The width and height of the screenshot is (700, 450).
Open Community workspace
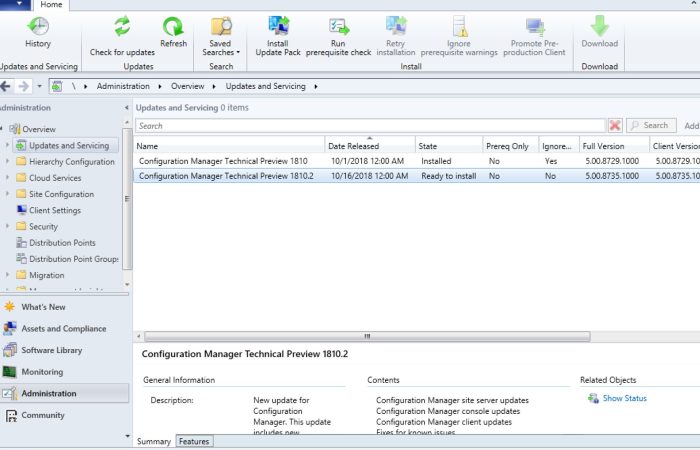(43, 415)
